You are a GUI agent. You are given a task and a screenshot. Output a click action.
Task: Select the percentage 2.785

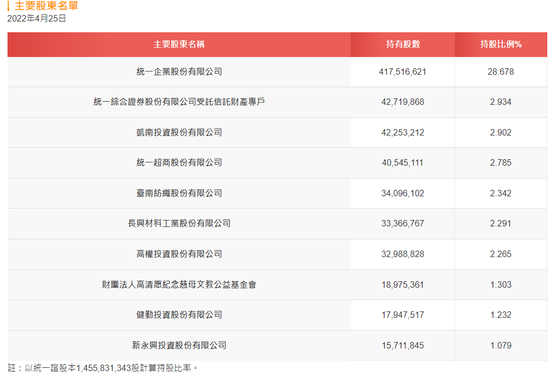point(501,163)
